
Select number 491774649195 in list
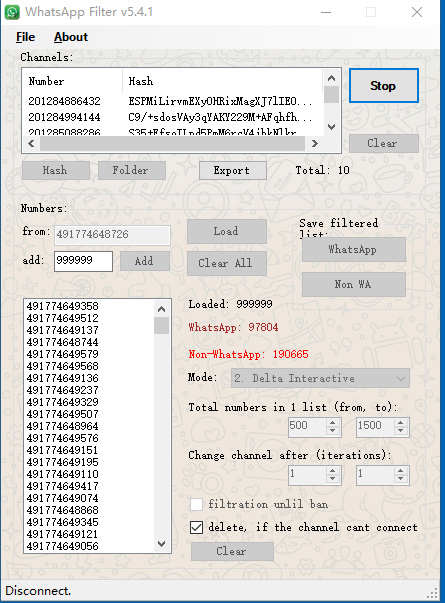(x=62, y=462)
